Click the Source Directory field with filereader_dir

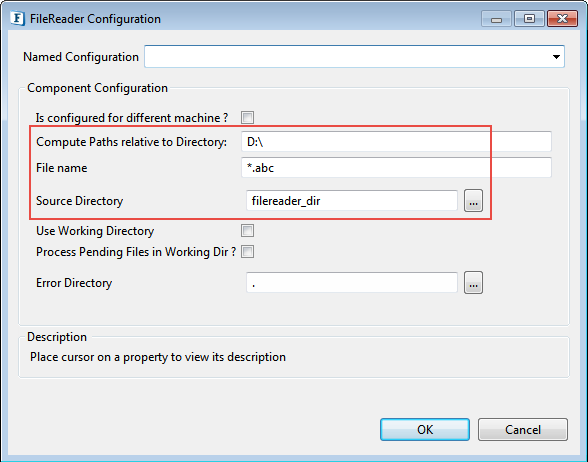point(352,201)
